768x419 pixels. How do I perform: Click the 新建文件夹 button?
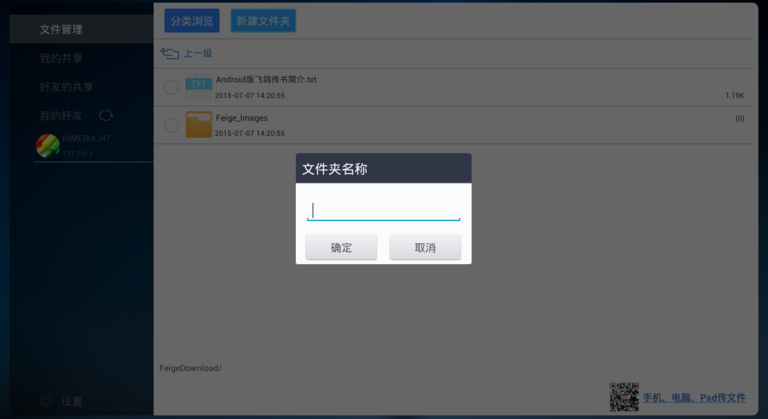click(x=263, y=21)
